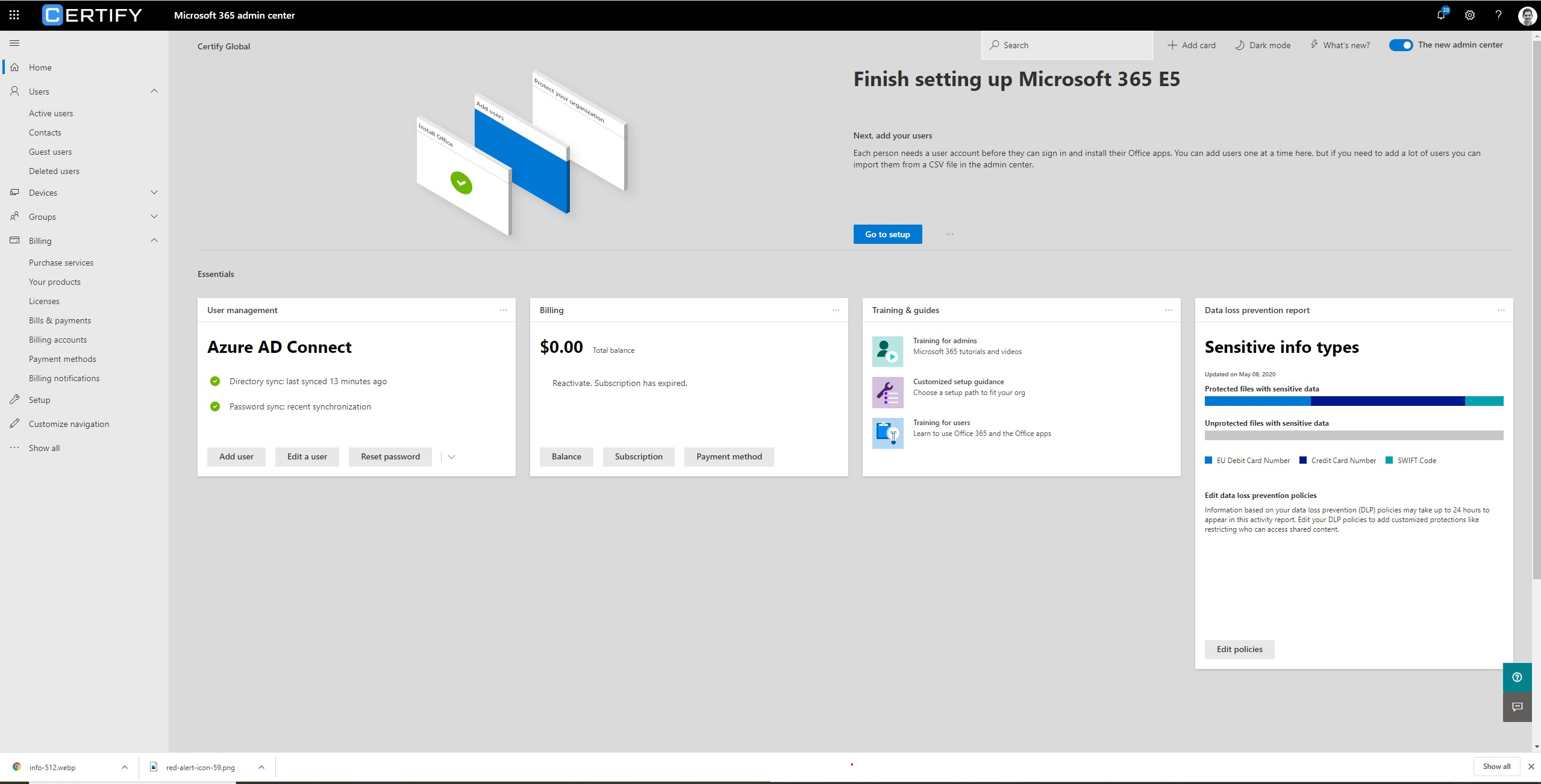Click the Add card plus icon

[1172, 45]
